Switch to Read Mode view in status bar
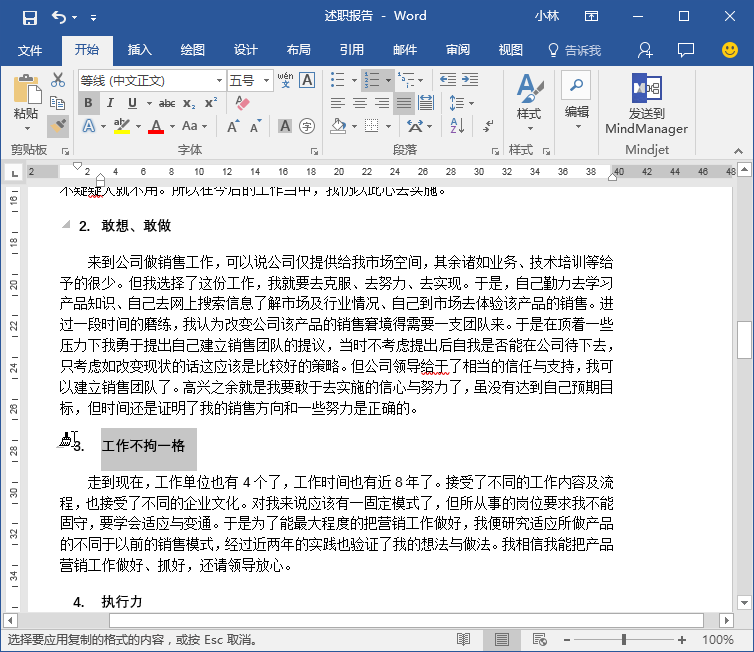Screen dimensions: 754x652 click(464, 639)
